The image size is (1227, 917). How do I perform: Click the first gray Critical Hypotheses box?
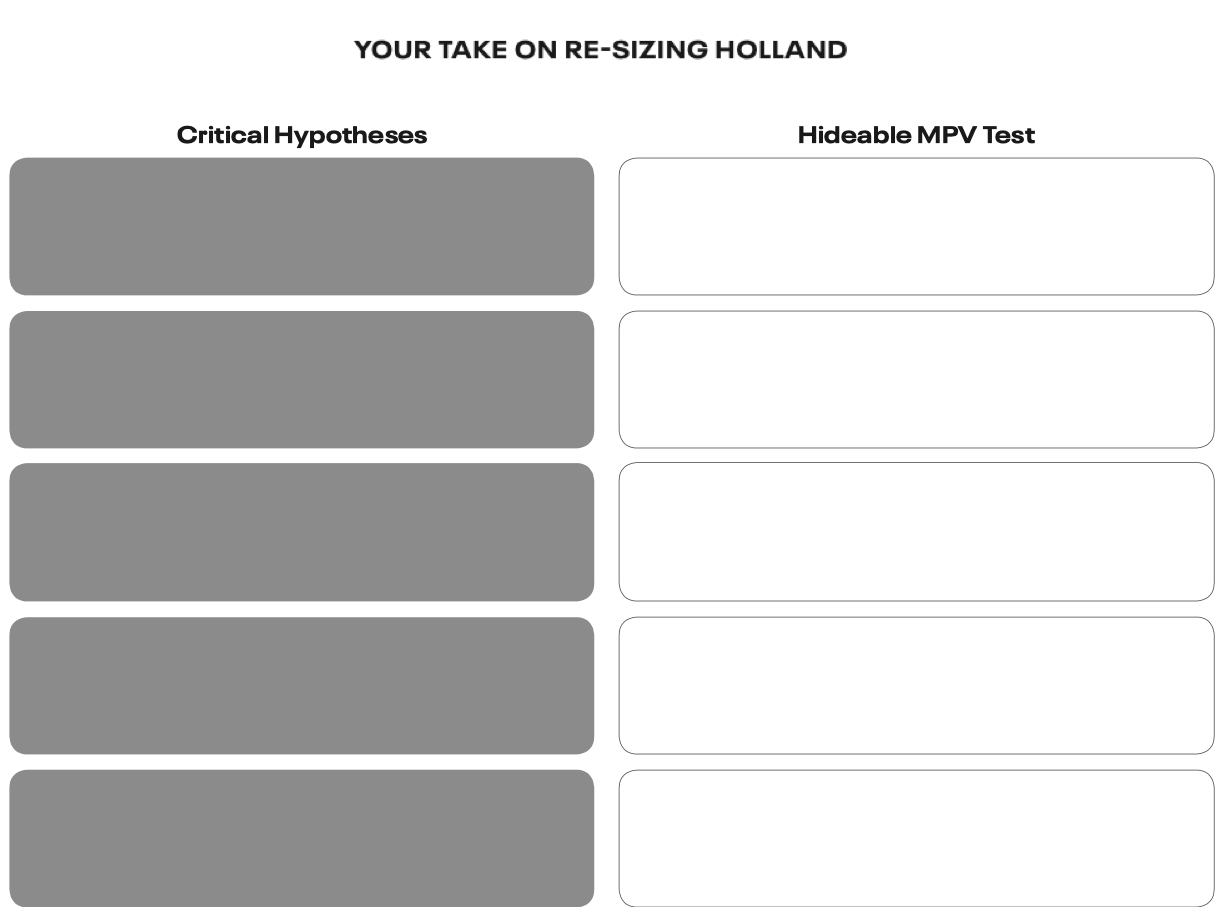click(301, 226)
